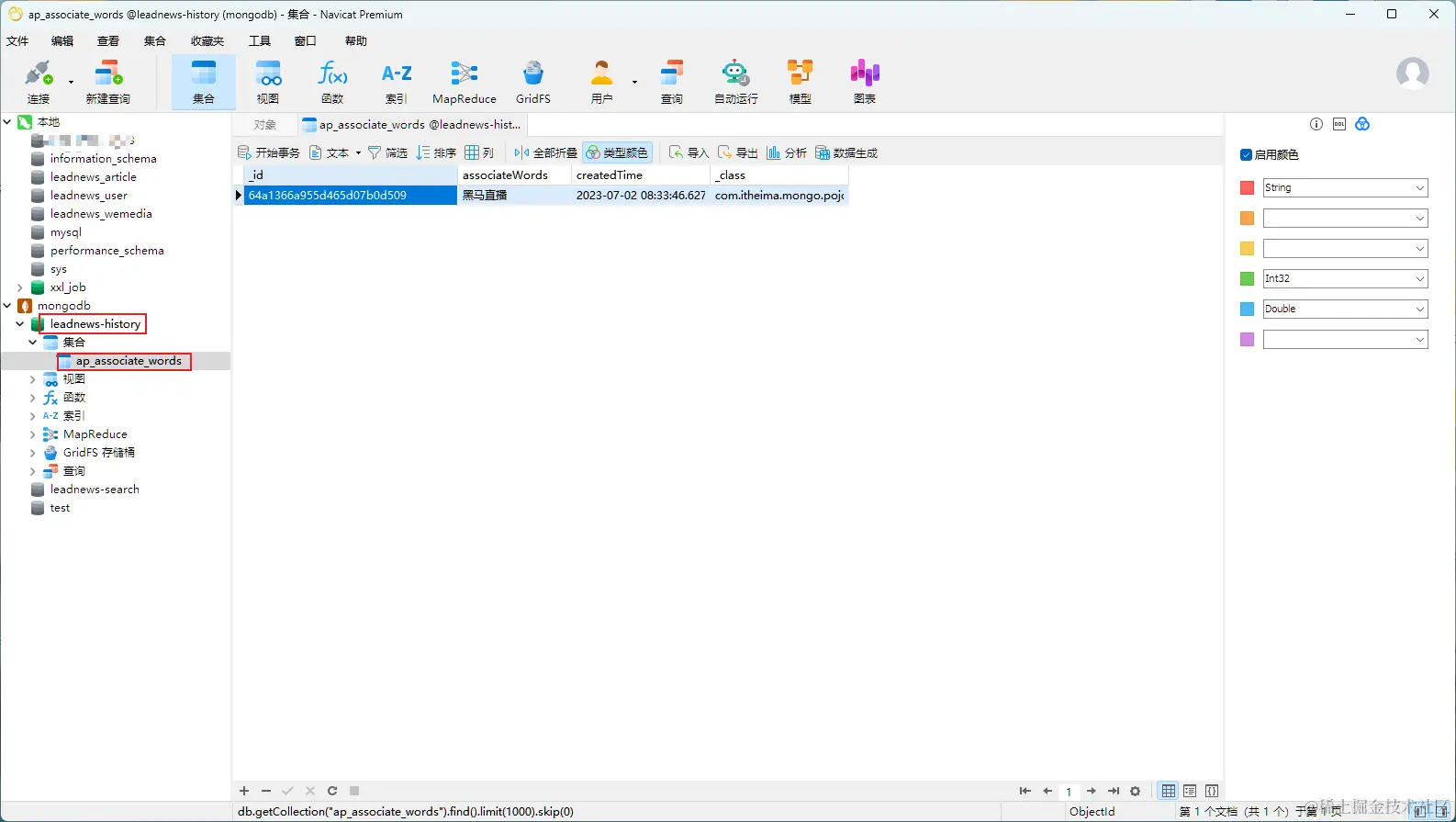Open the 查询 query toolbar icon

[x=672, y=82]
